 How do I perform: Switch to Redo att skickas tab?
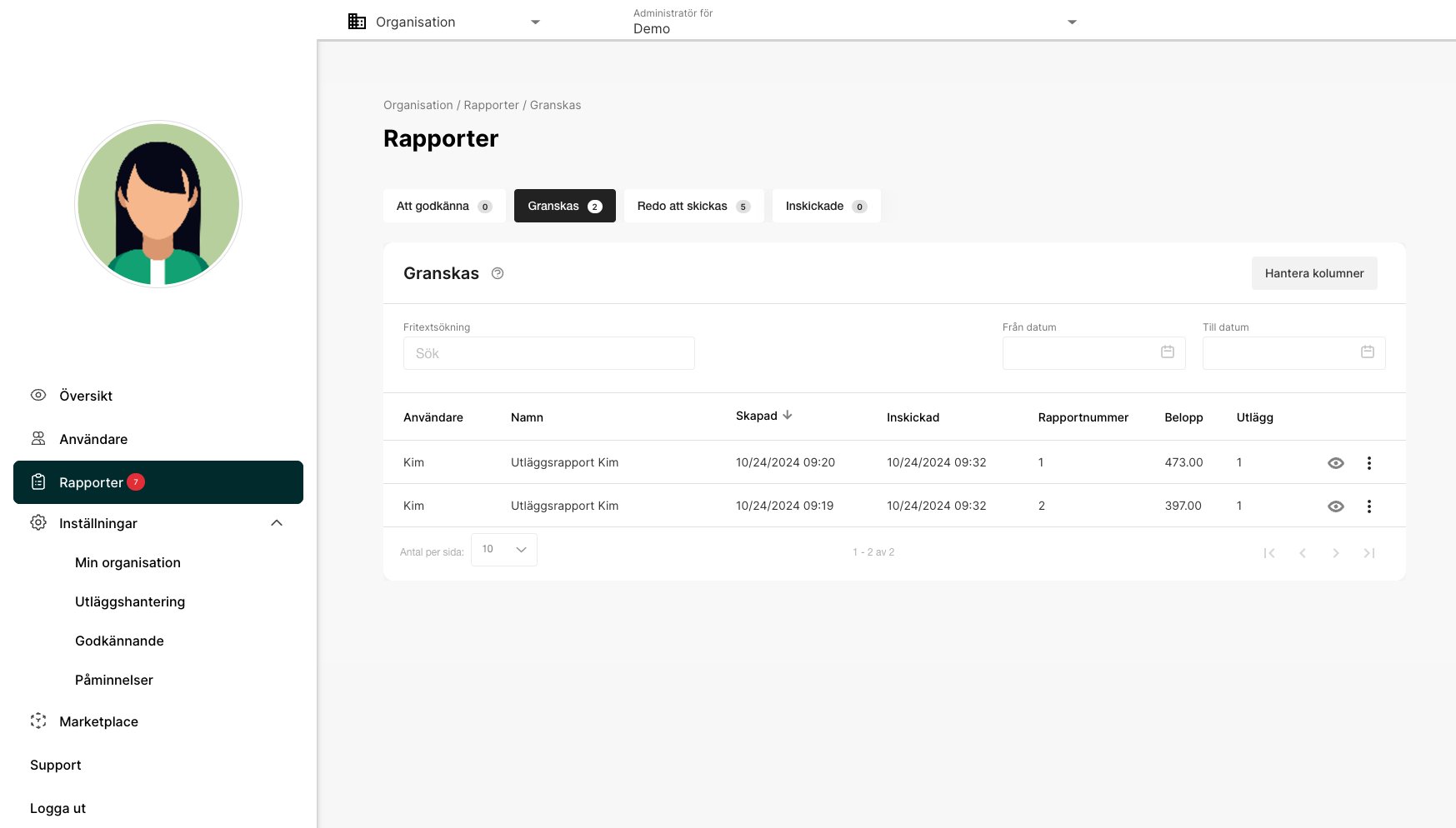694,206
